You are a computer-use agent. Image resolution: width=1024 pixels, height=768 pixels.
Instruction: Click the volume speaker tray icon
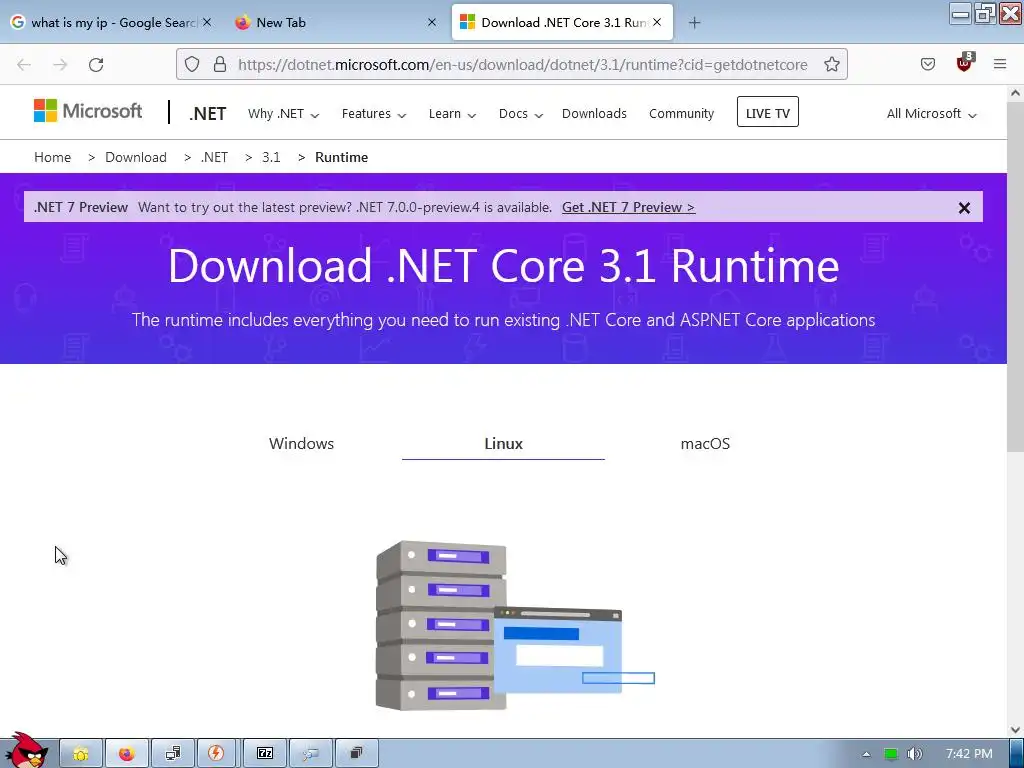pos(914,754)
